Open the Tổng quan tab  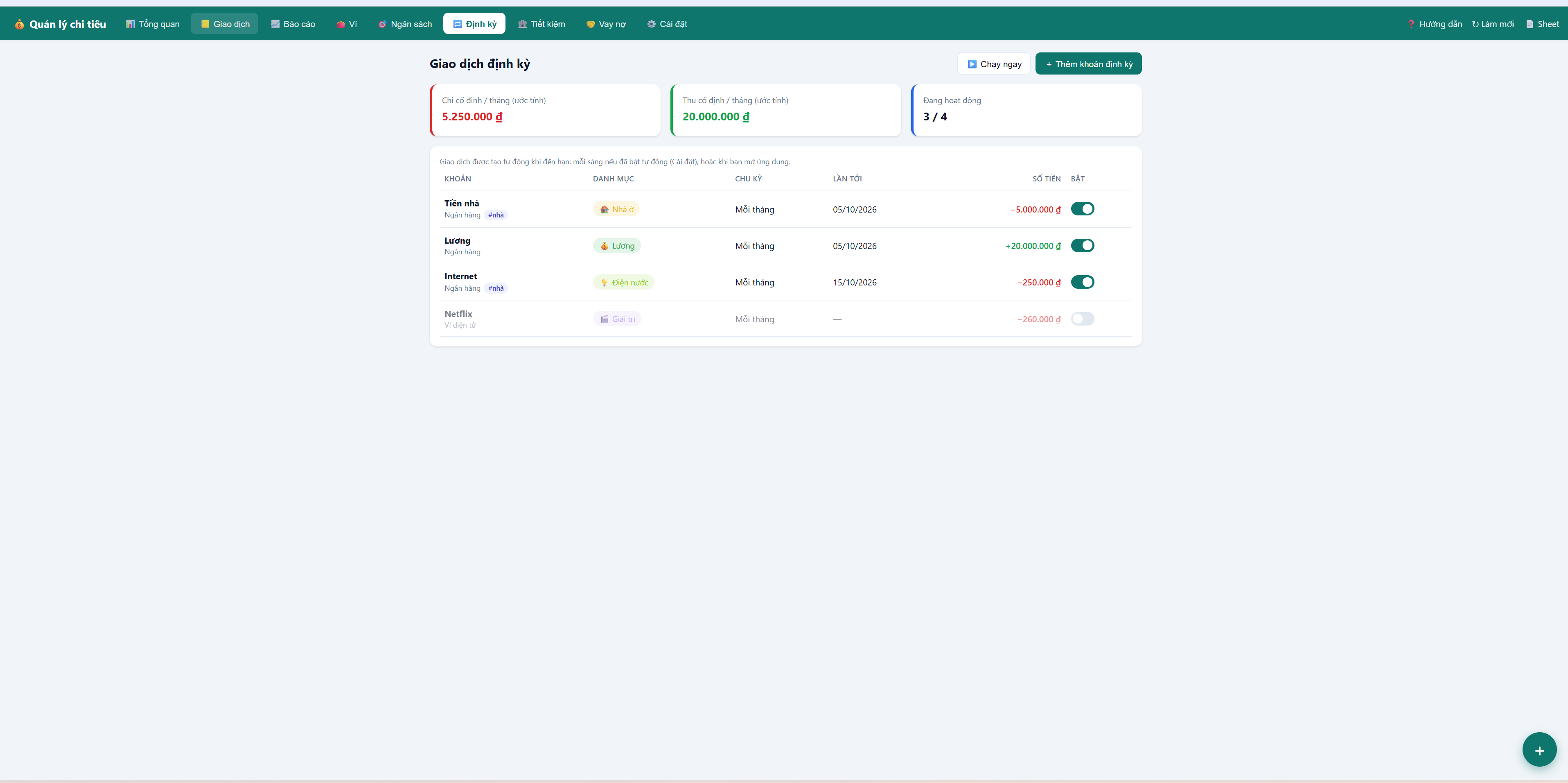(x=153, y=24)
